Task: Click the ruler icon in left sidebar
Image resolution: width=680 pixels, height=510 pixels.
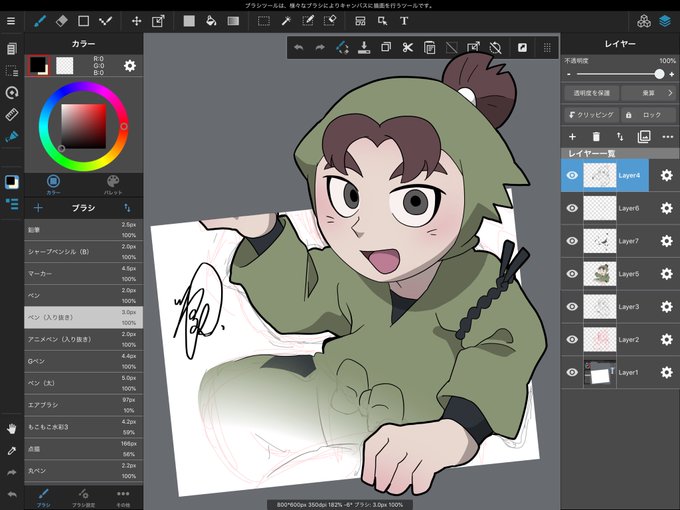Action: pyautogui.click(x=12, y=114)
